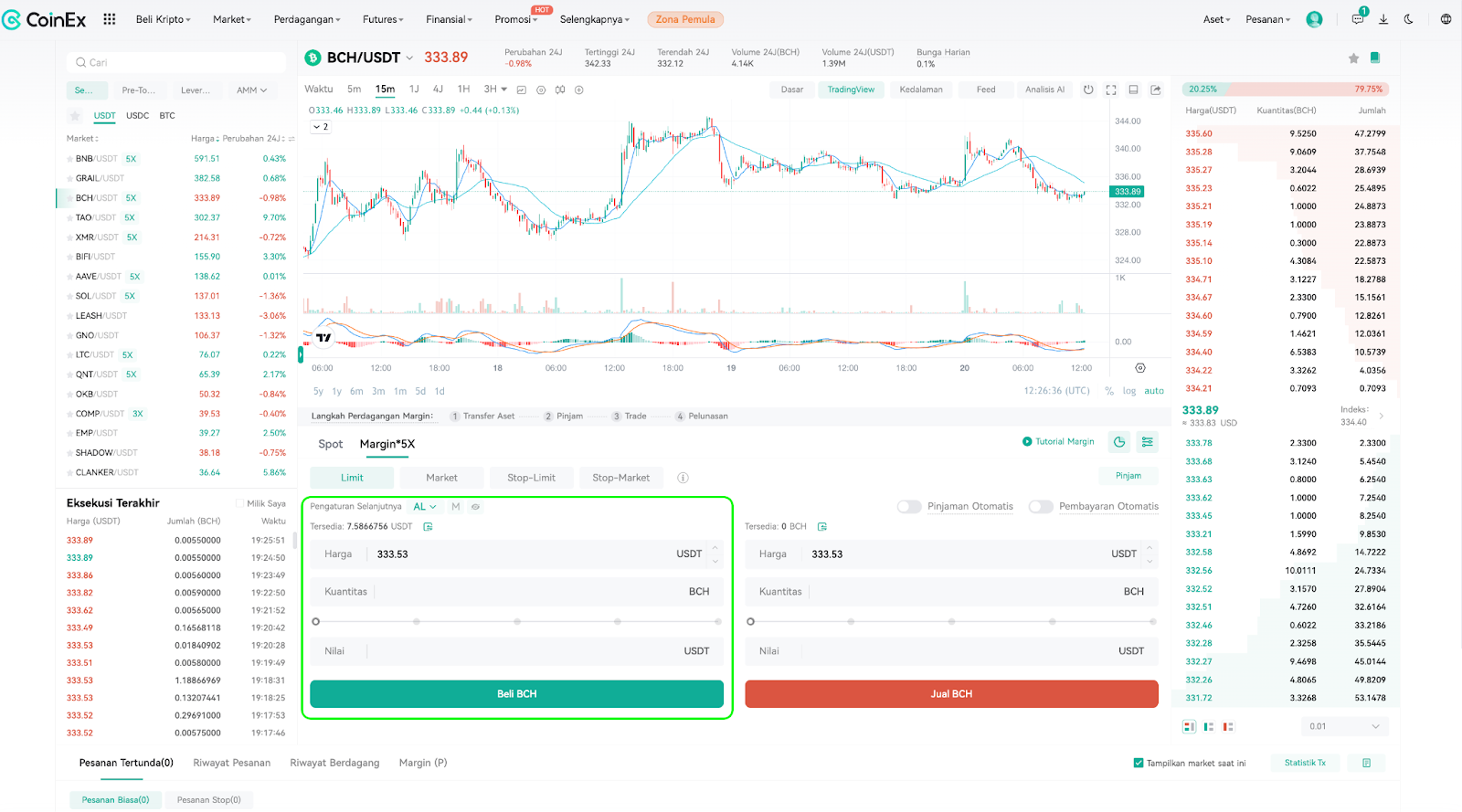
Task: Click the Jual BCH button
Action: click(951, 694)
